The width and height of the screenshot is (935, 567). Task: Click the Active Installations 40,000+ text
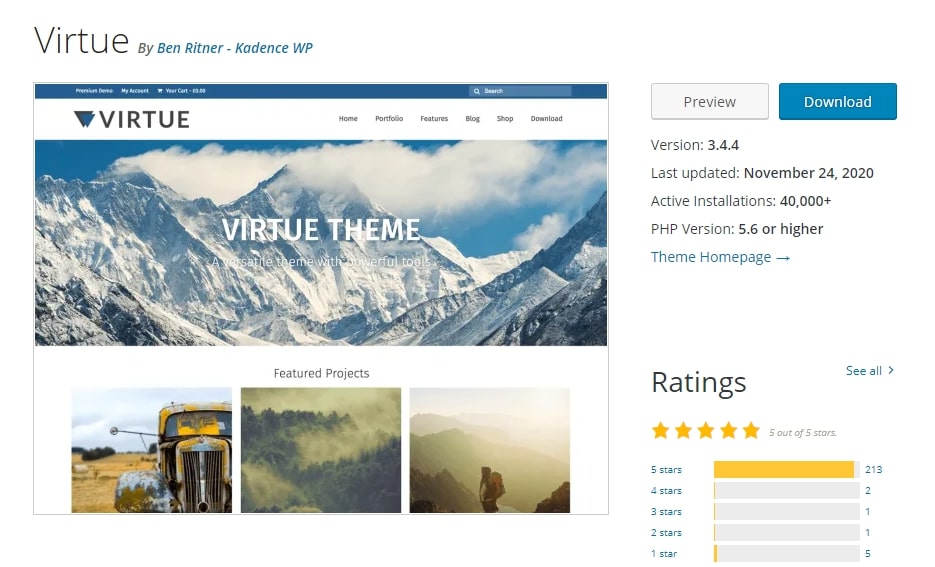click(x=741, y=201)
